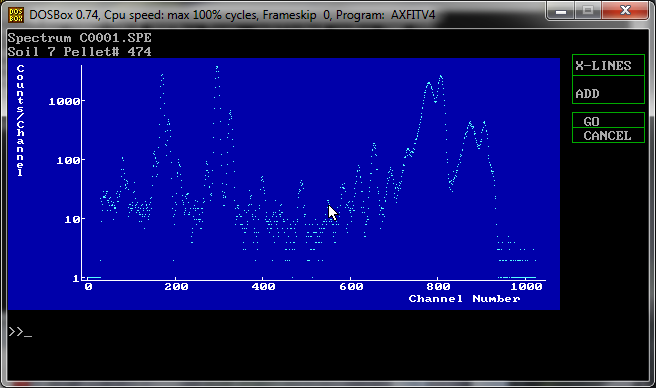This screenshot has width=656, height=388.
Task: Maximize the DOSBox window
Action: coord(588,10)
